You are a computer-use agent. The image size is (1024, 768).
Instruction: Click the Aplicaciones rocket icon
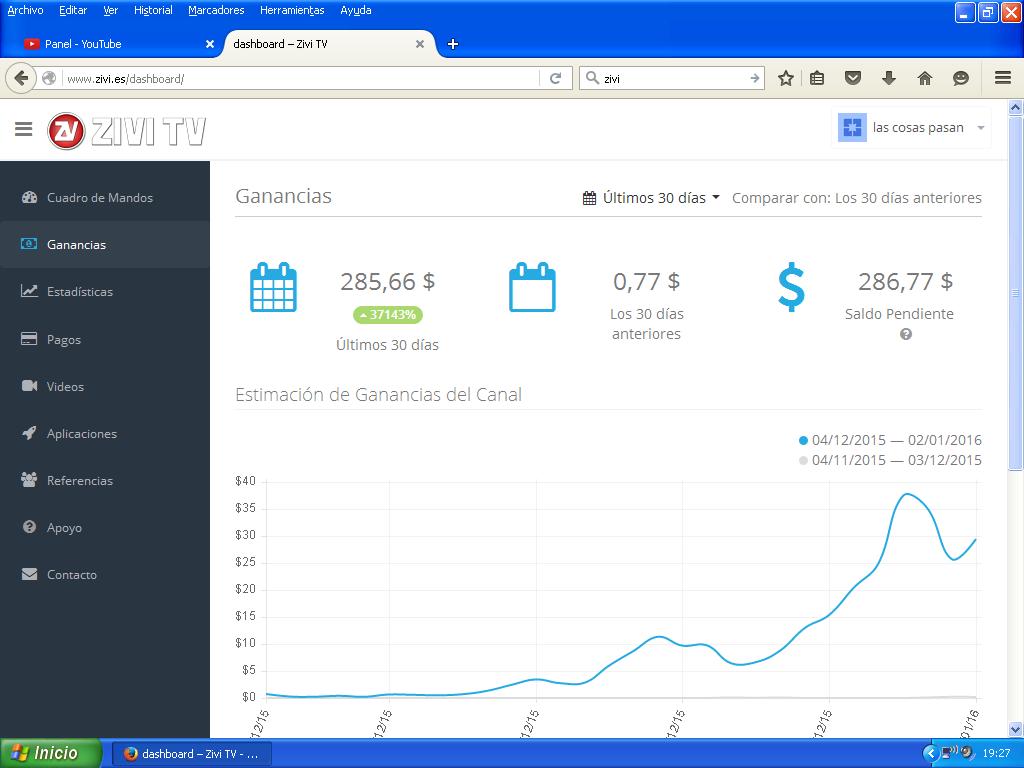(29, 434)
